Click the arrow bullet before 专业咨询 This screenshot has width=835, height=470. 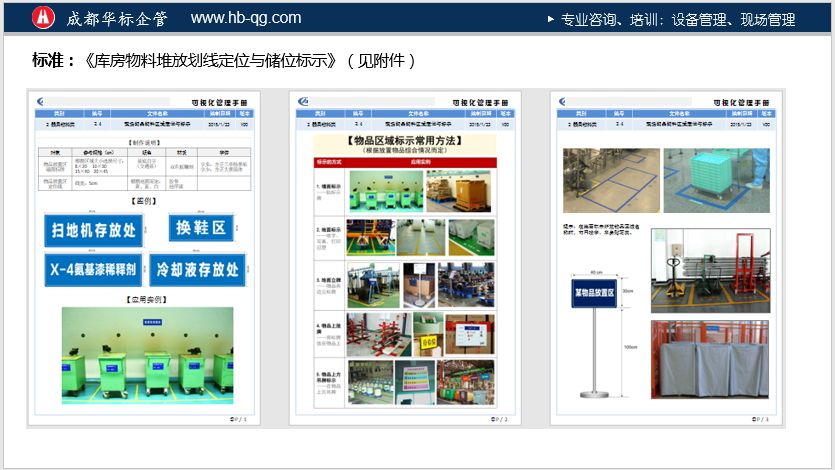[551, 18]
